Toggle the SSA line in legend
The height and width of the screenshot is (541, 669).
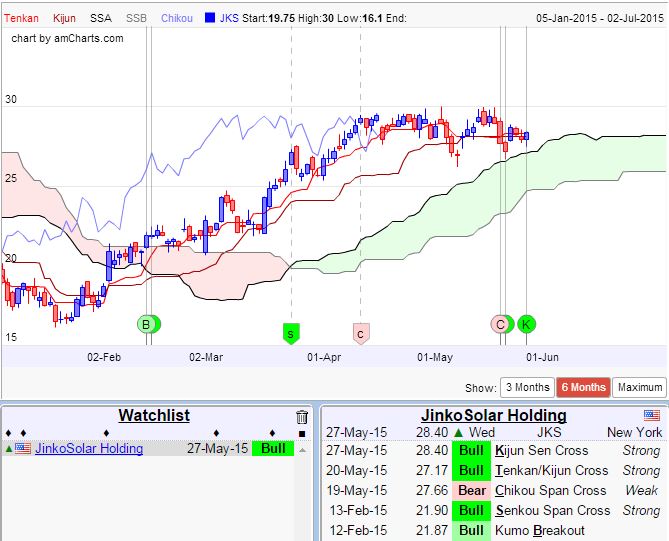pyautogui.click(x=101, y=18)
